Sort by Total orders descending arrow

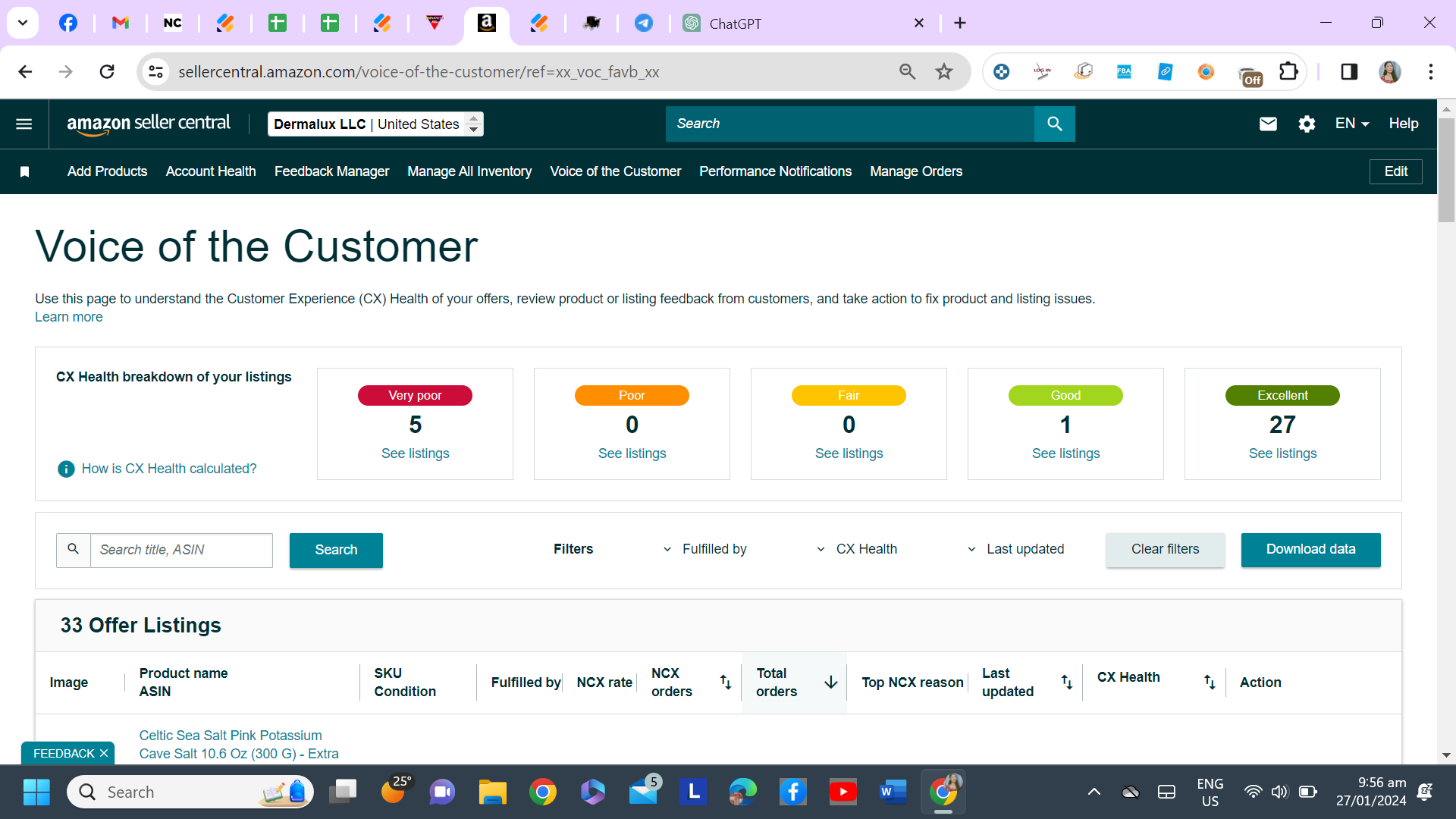[831, 682]
